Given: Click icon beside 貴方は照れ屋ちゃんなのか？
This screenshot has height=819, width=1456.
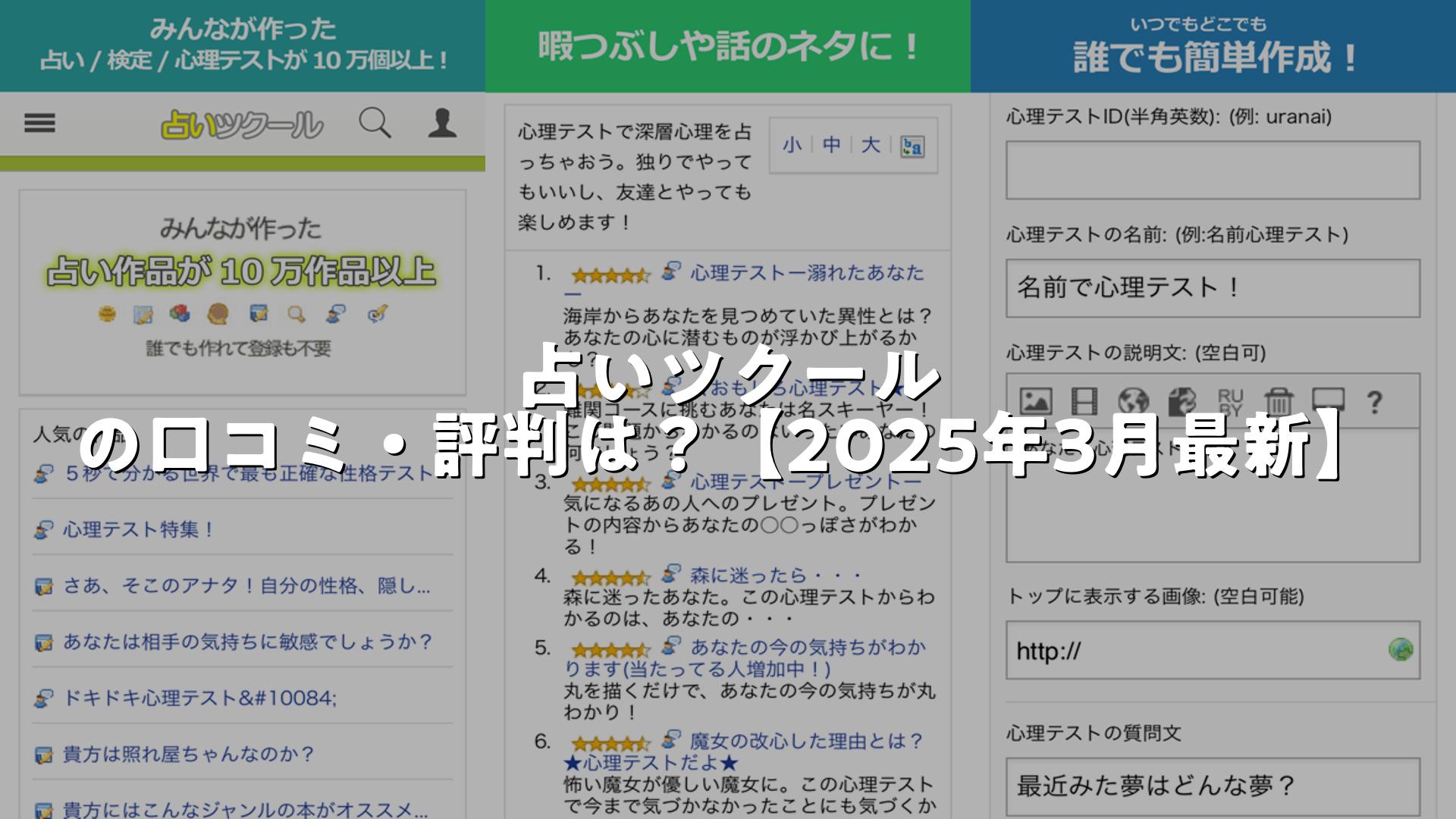Looking at the screenshot, I should pyautogui.click(x=44, y=755).
